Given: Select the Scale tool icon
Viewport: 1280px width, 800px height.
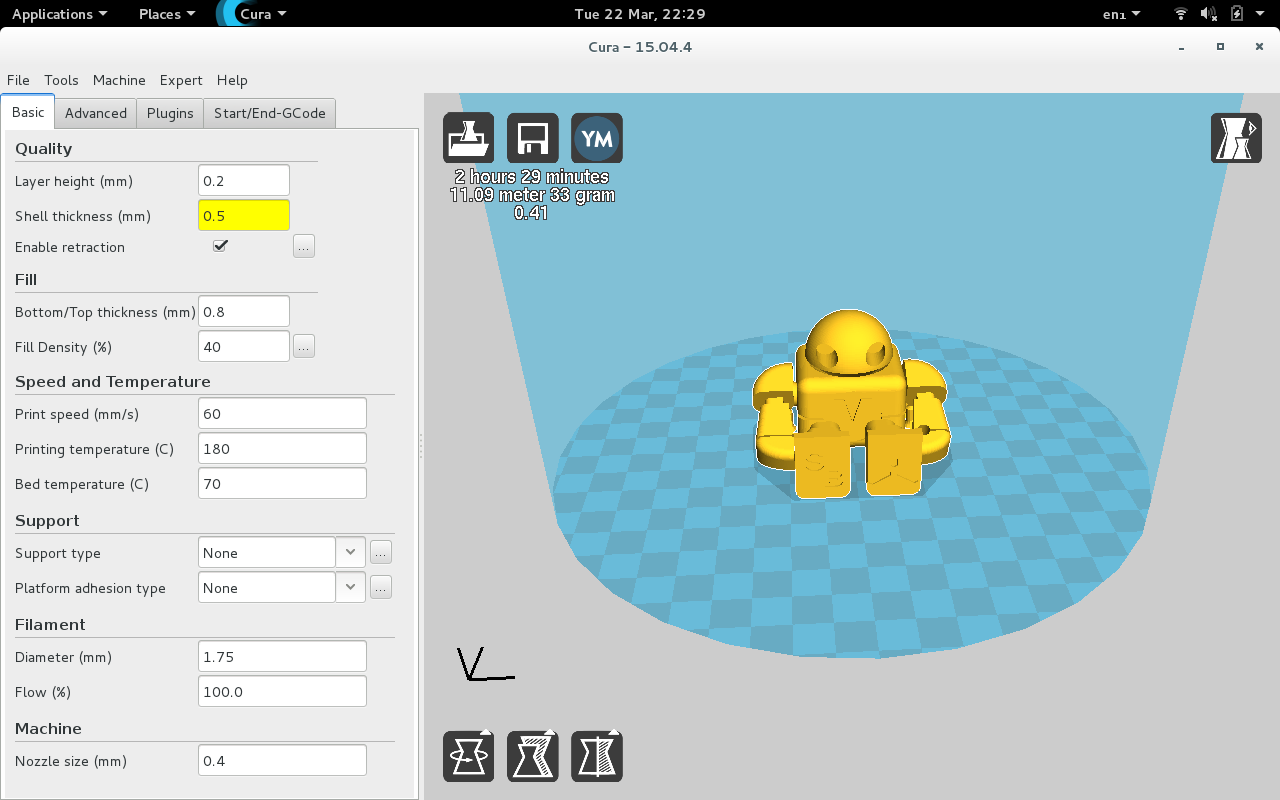Looking at the screenshot, I should pyautogui.click(x=532, y=756).
